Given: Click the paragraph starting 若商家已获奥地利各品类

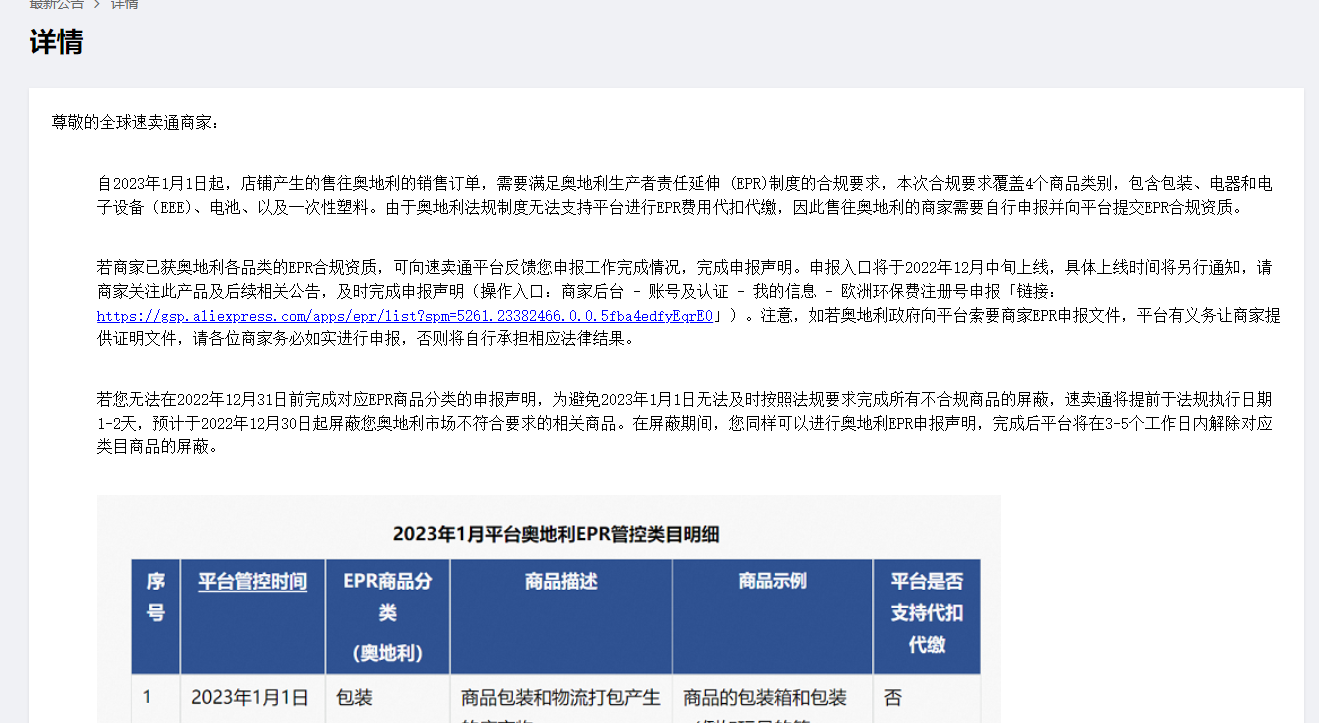Looking at the screenshot, I should tap(688, 303).
